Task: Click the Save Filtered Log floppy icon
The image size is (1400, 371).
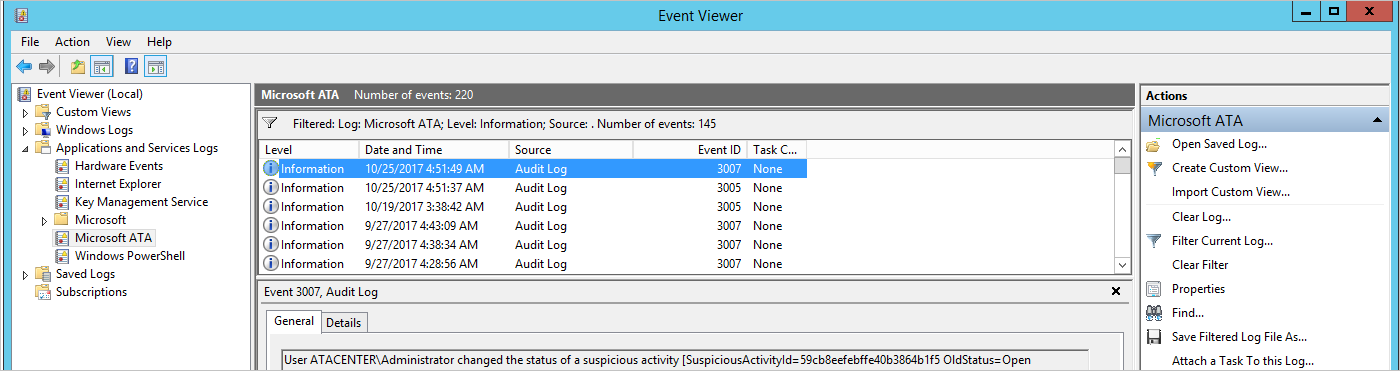Action: point(1154,337)
